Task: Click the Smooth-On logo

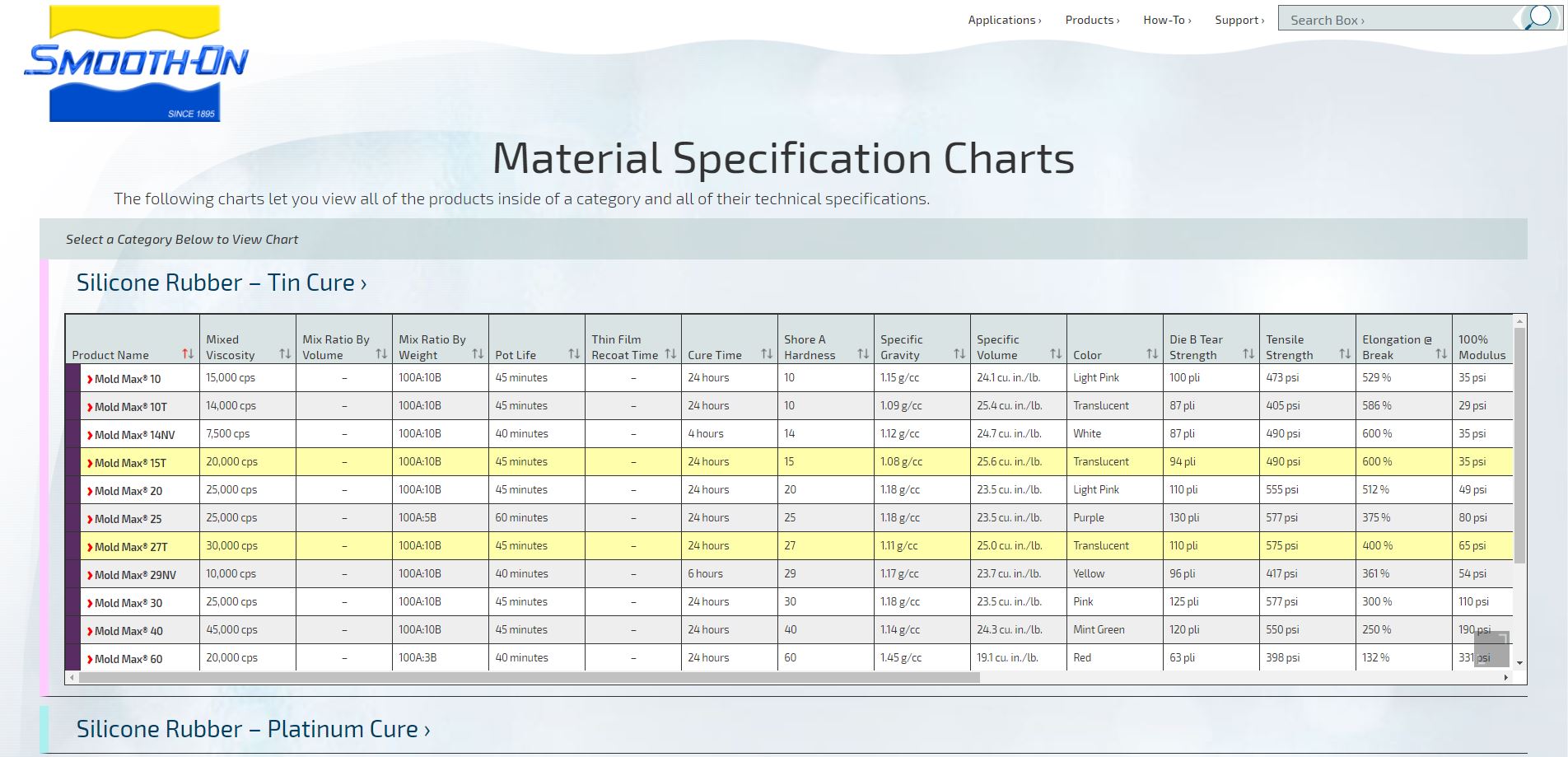Action: click(x=136, y=63)
